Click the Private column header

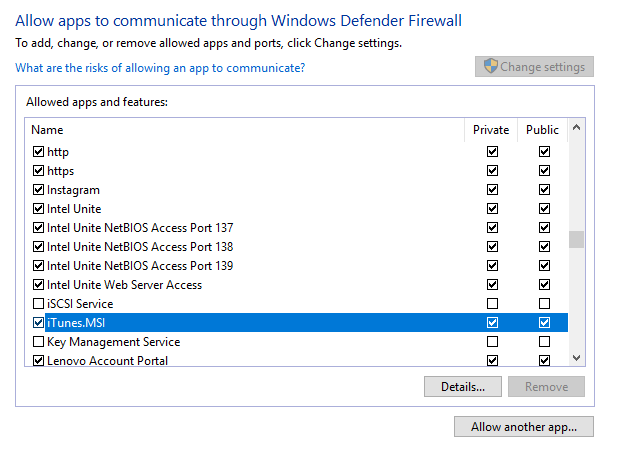tap(491, 130)
